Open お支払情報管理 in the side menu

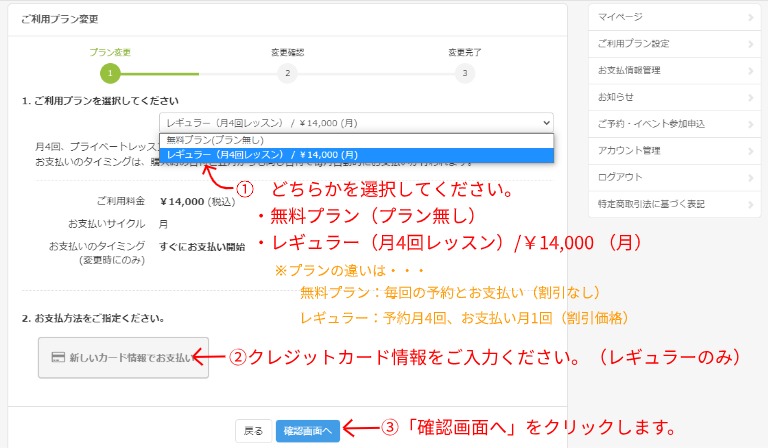pos(628,71)
